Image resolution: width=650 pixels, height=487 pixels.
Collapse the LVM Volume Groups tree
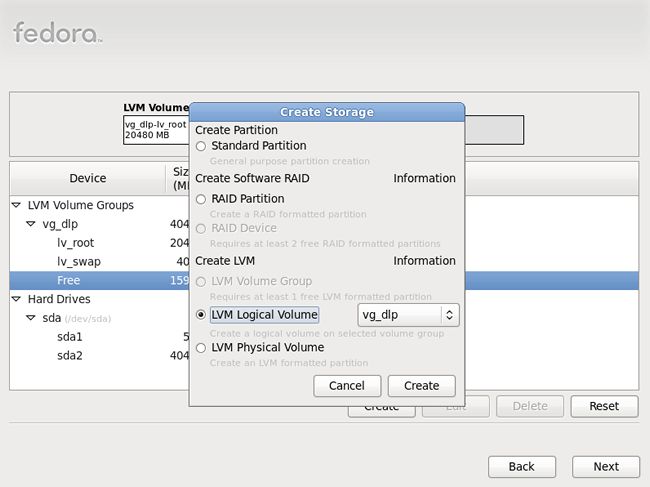pyautogui.click(x=17, y=205)
